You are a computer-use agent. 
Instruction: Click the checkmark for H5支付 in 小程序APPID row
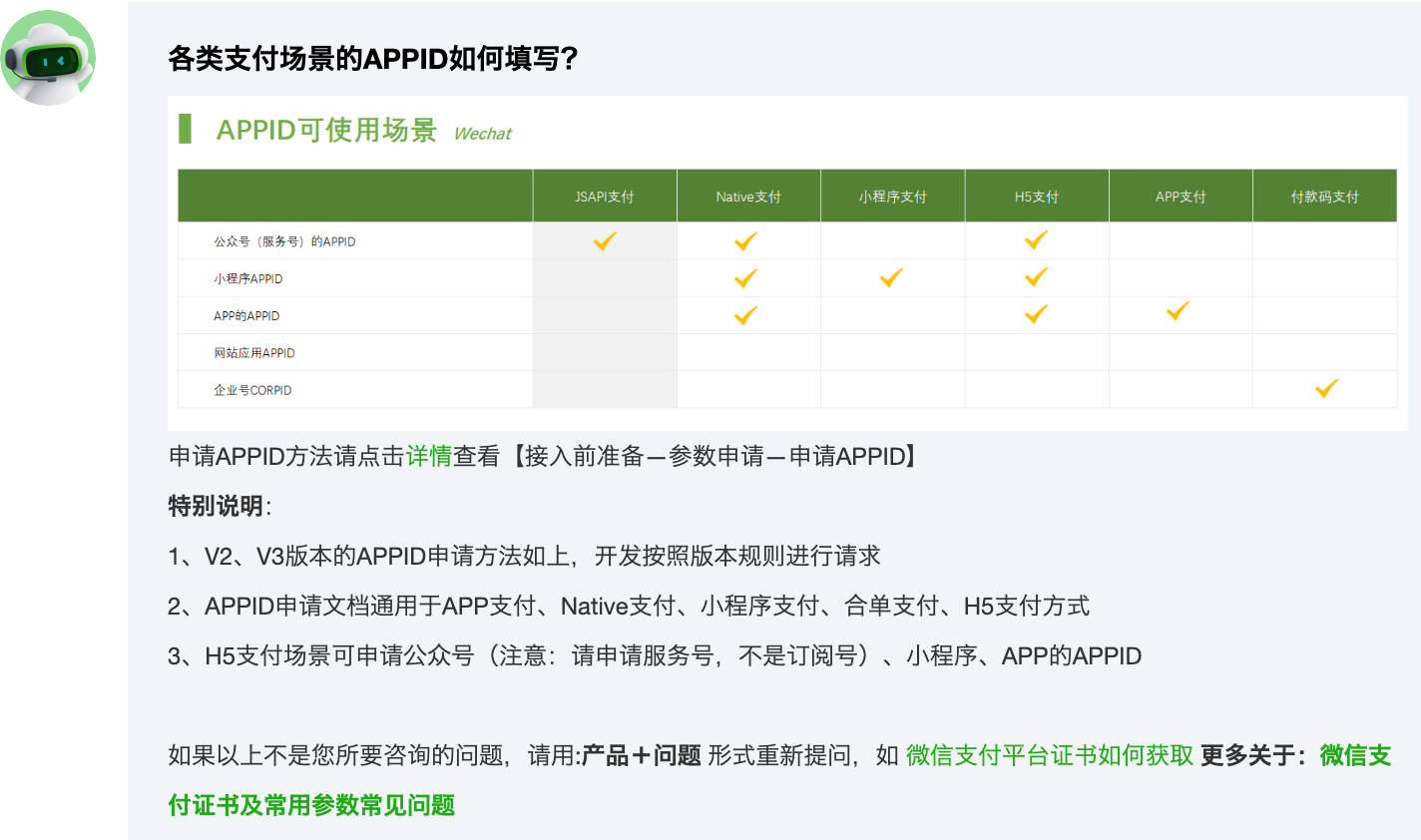1036,276
